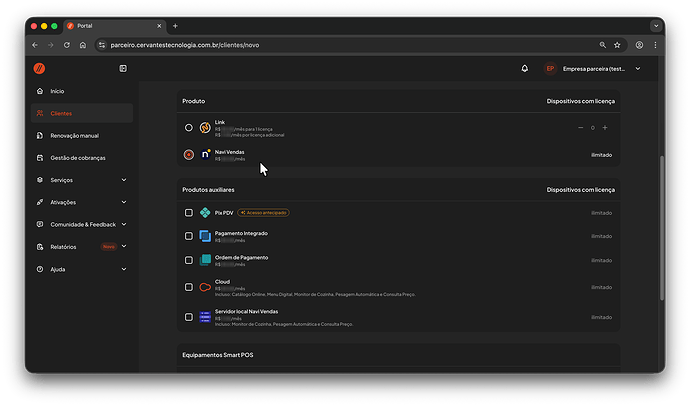Open Renovação manual in the sidebar
Image resolution: width=690 pixels, height=406 pixels.
point(74,135)
